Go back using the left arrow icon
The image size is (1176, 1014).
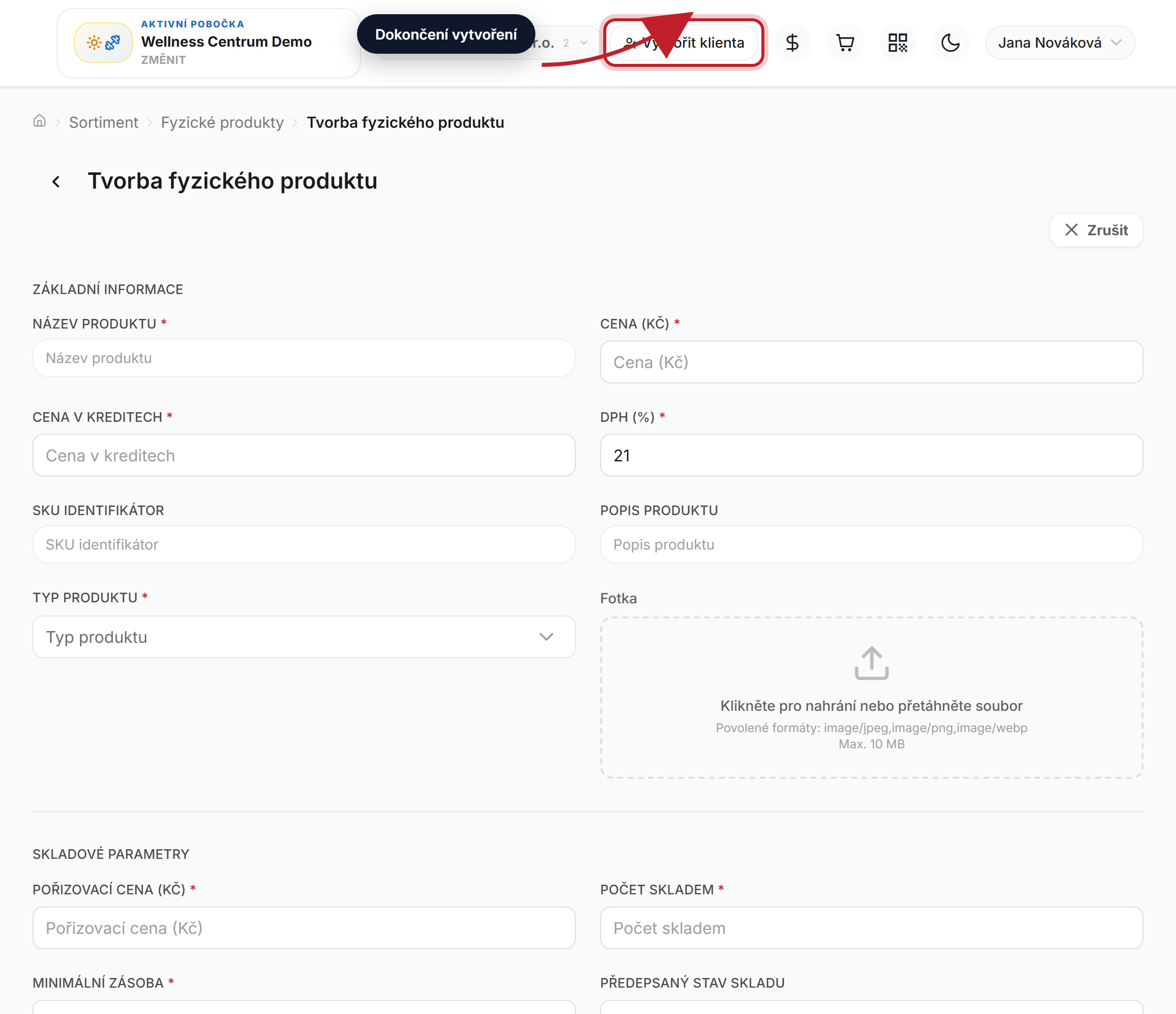tap(56, 182)
